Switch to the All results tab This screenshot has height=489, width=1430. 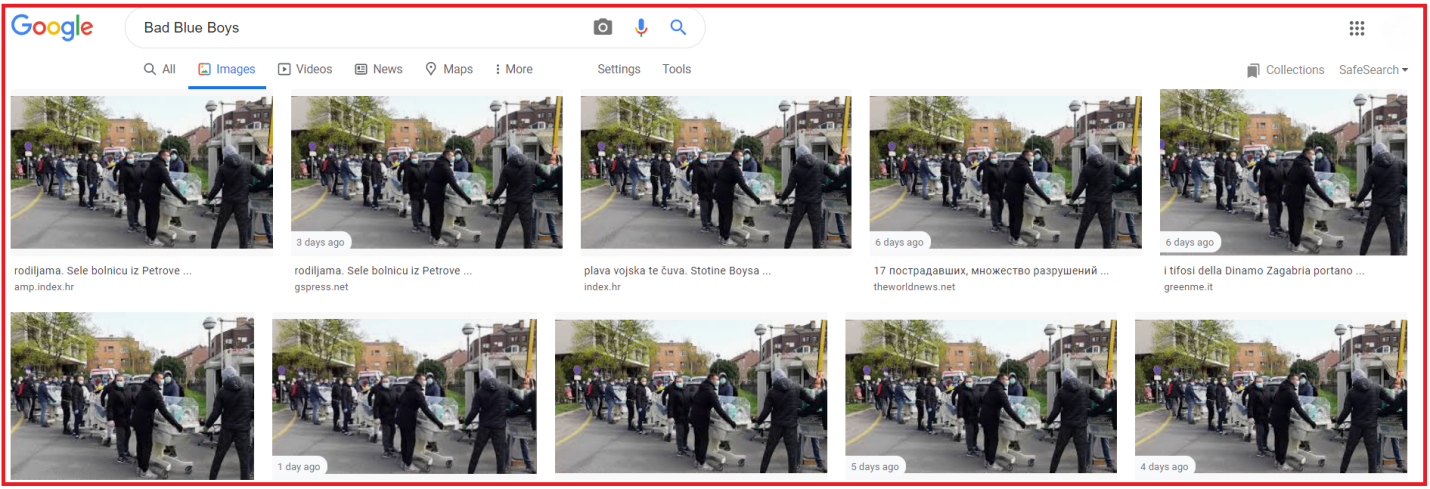[x=160, y=69]
